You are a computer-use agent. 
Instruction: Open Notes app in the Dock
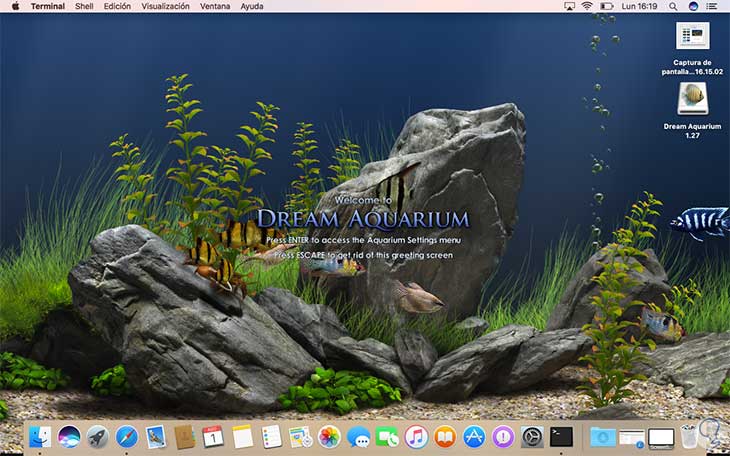(x=243, y=437)
